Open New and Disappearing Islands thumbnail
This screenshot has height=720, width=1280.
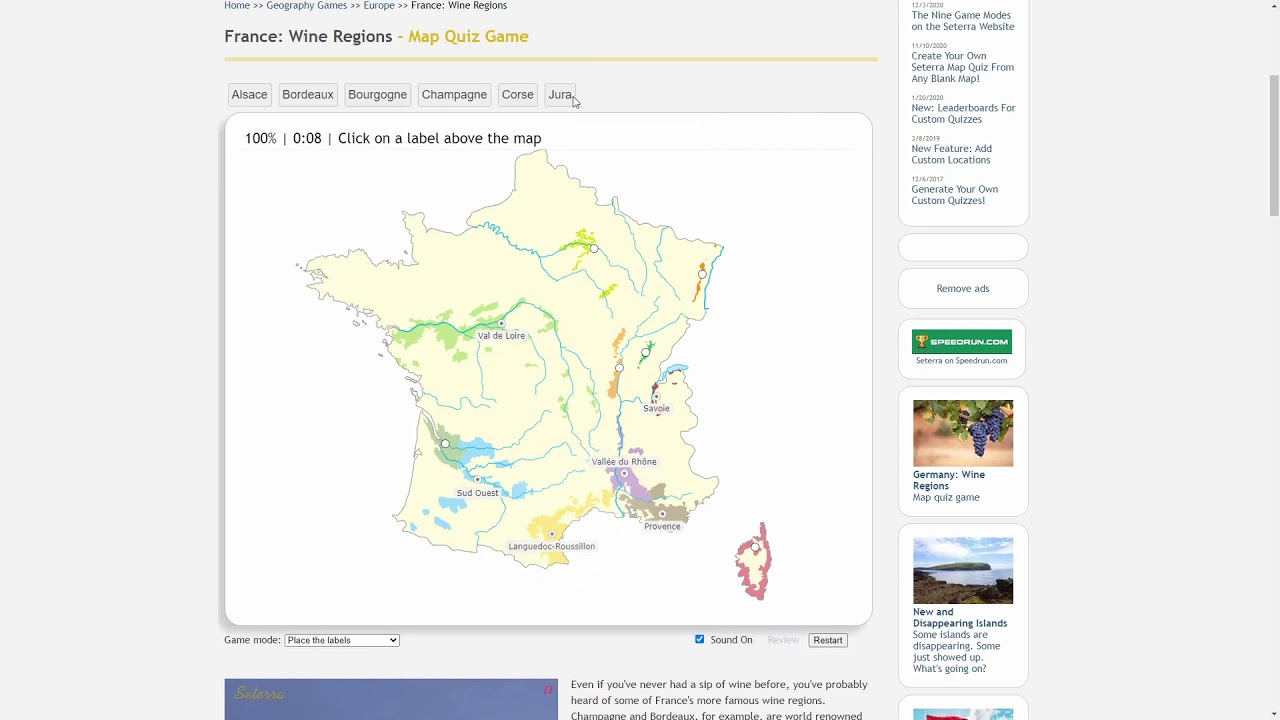pos(962,570)
